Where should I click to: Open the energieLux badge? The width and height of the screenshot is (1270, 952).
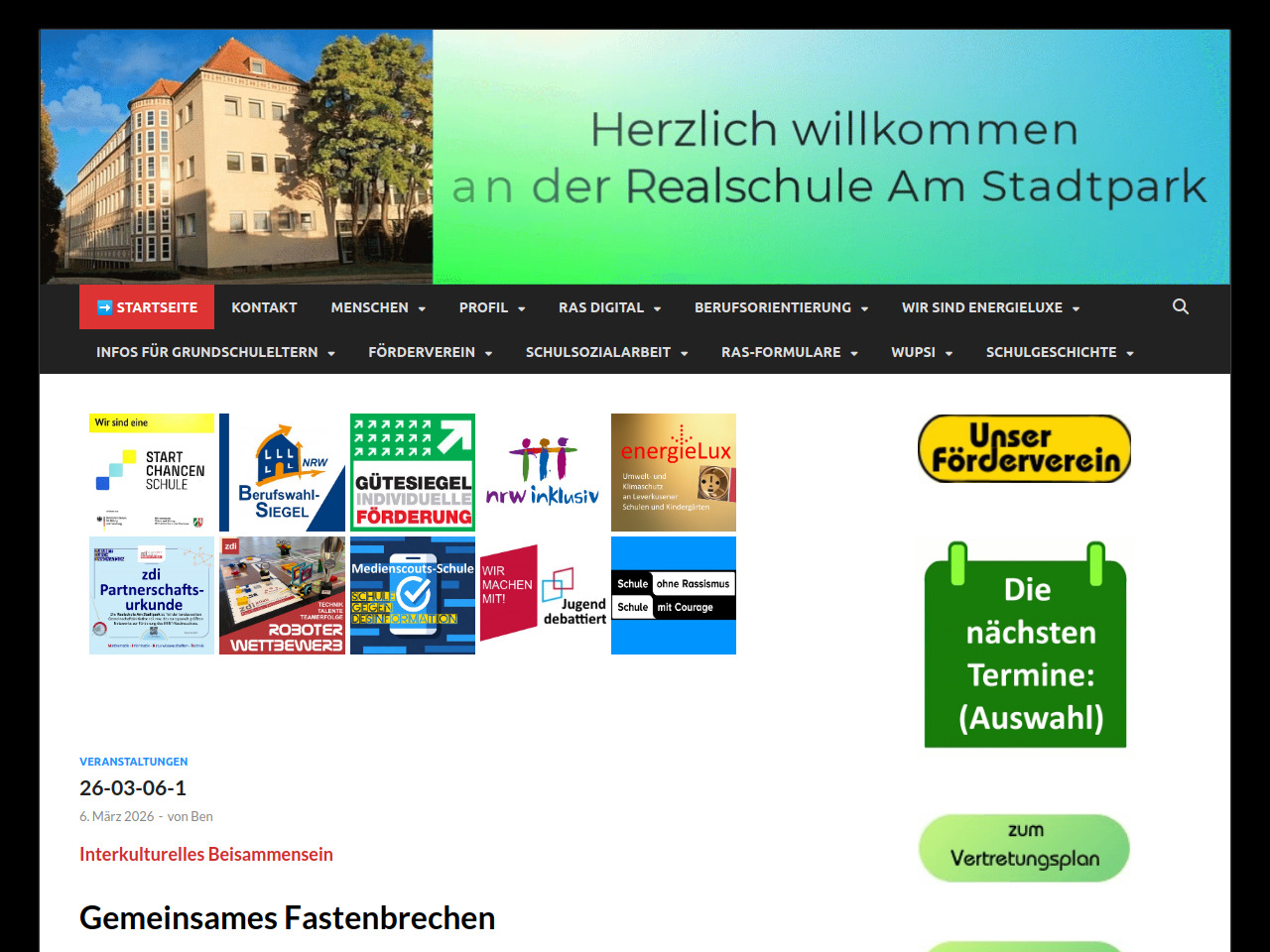pyautogui.click(x=674, y=472)
